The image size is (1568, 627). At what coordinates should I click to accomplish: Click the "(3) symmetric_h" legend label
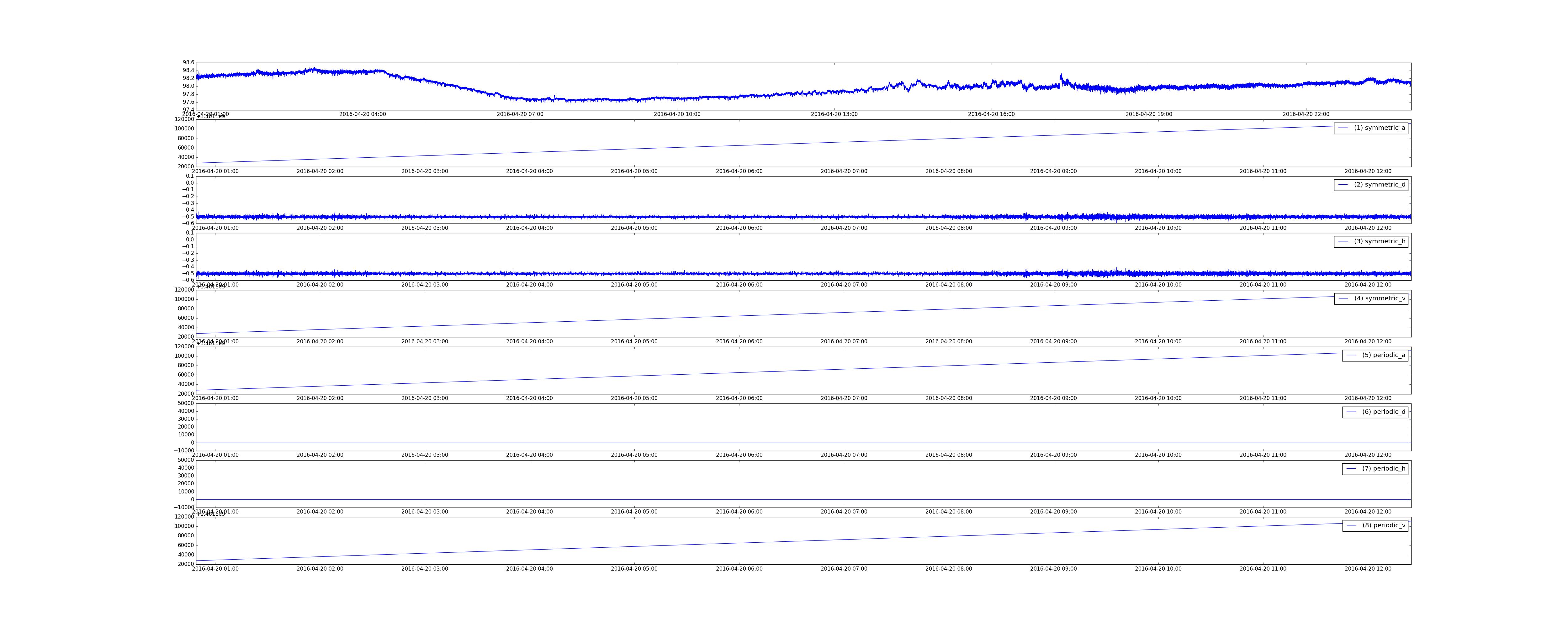(1379, 241)
